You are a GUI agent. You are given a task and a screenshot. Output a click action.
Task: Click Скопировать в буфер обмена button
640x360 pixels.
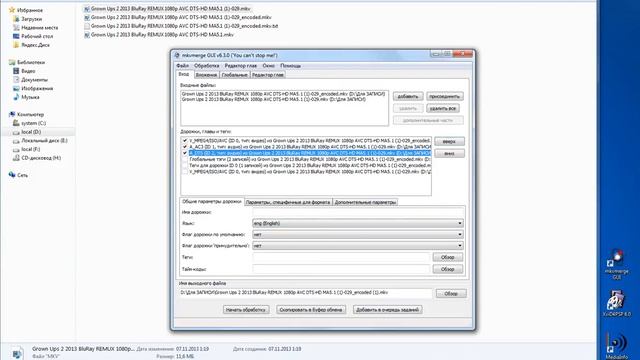[x=311, y=310]
